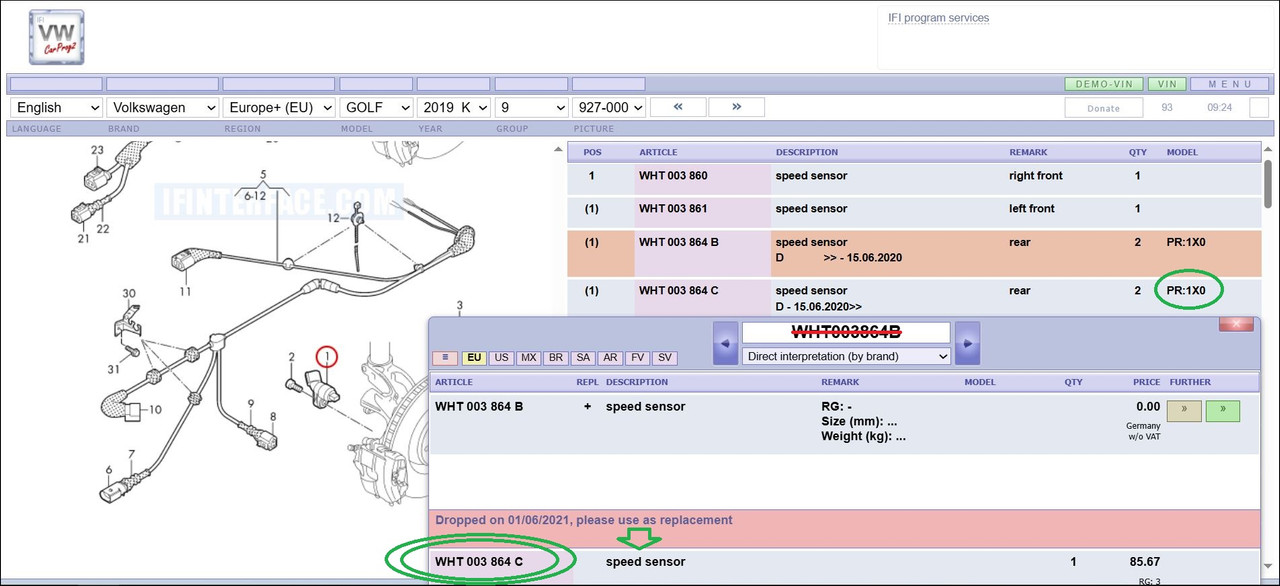
Task: Click the ARTICLE column header in main list
Action: pyautogui.click(x=658, y=153)
